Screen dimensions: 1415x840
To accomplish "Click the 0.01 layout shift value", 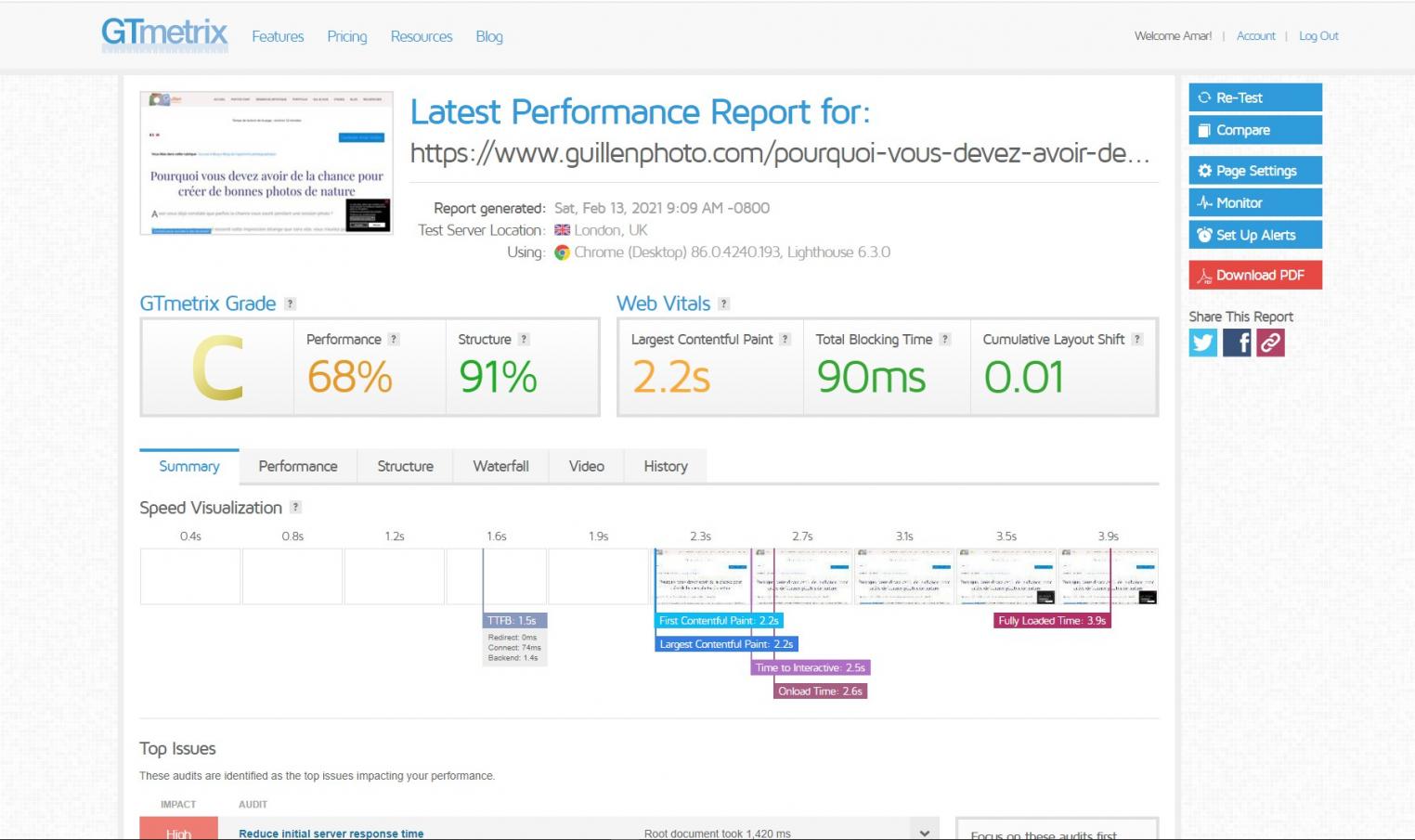I will tap(1023, 378).
